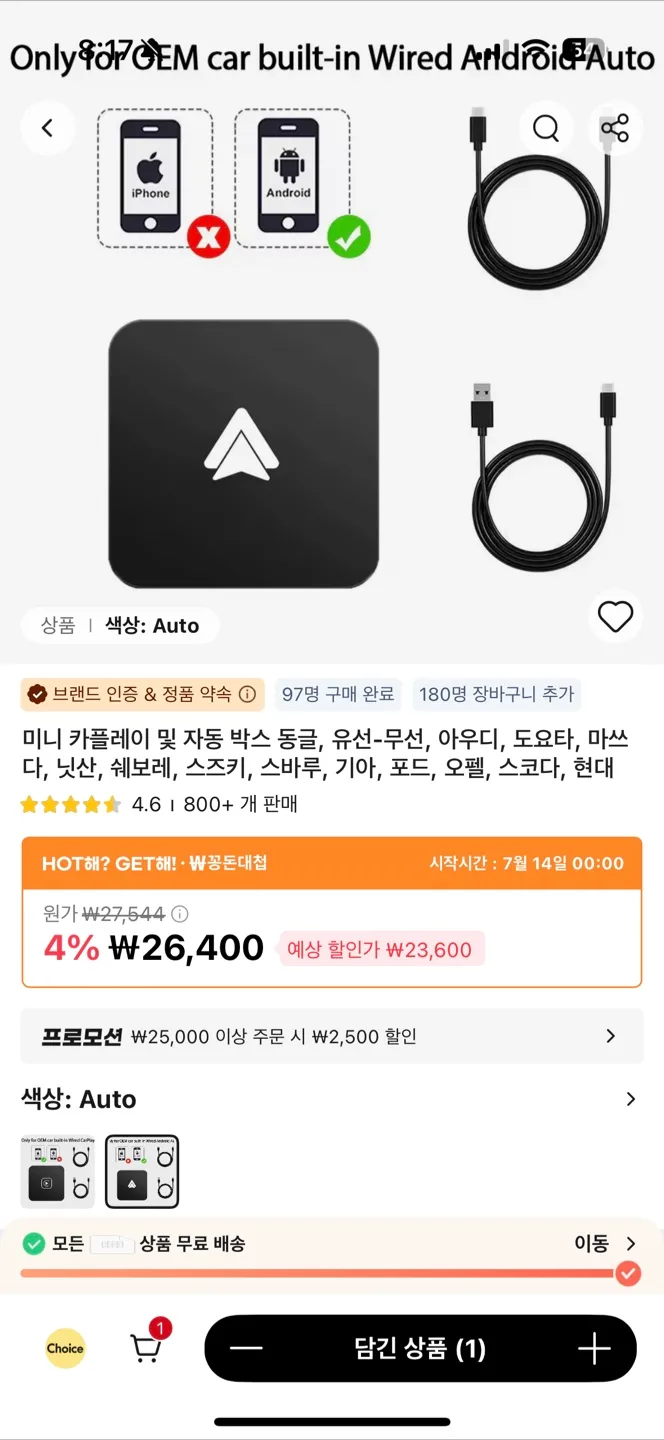
Task: Tap the 예상 할인가 ₩23,600 badge
Action: coord(380,949)
